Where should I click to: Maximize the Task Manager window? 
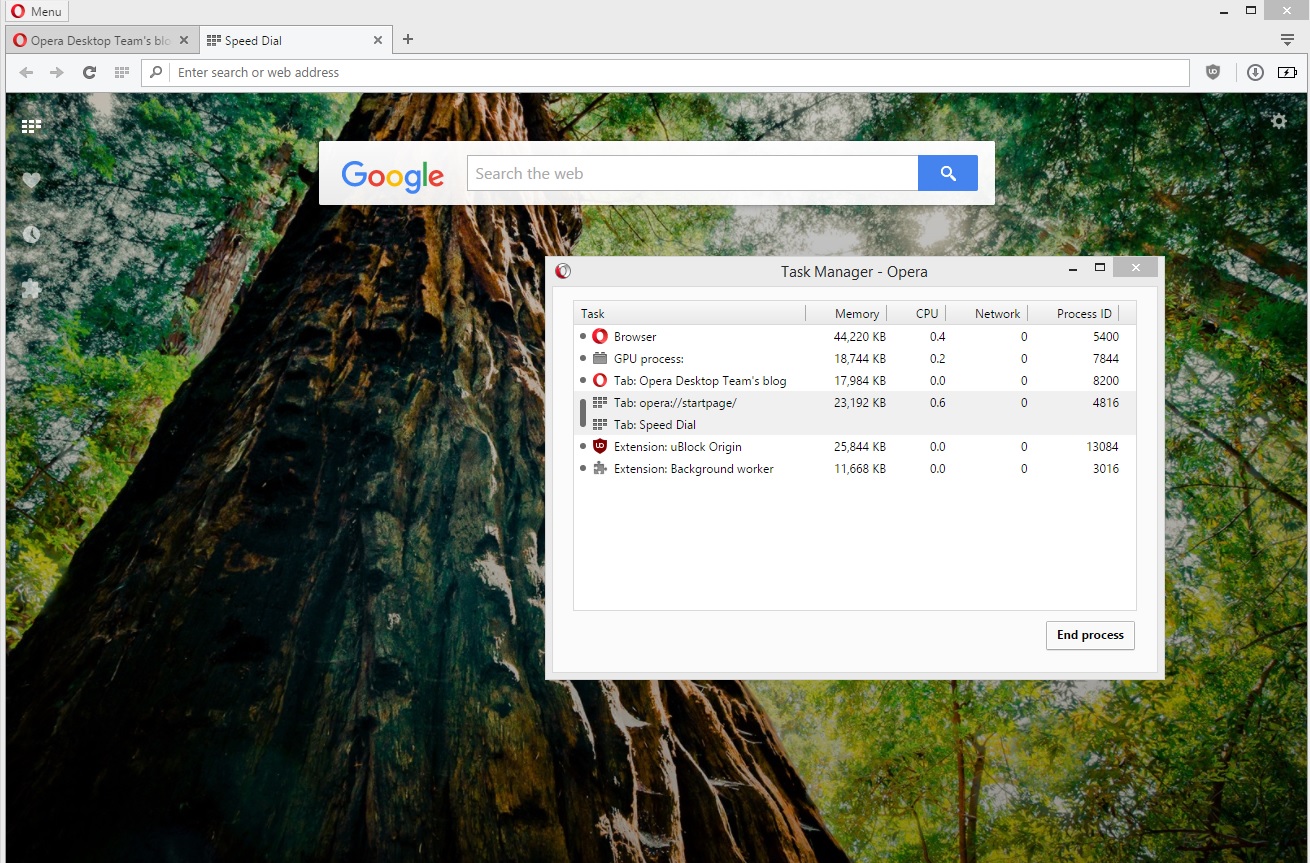pos(1100,268)
